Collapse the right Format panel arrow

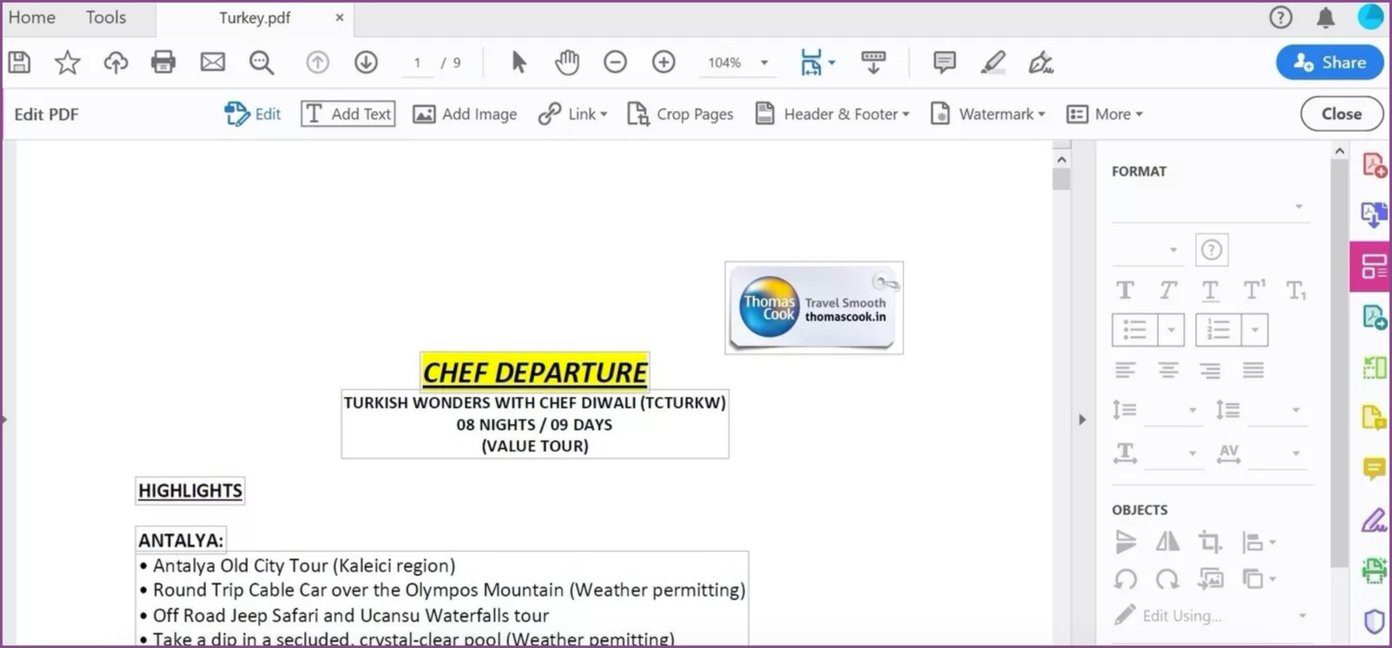[x=1082, y=419]
